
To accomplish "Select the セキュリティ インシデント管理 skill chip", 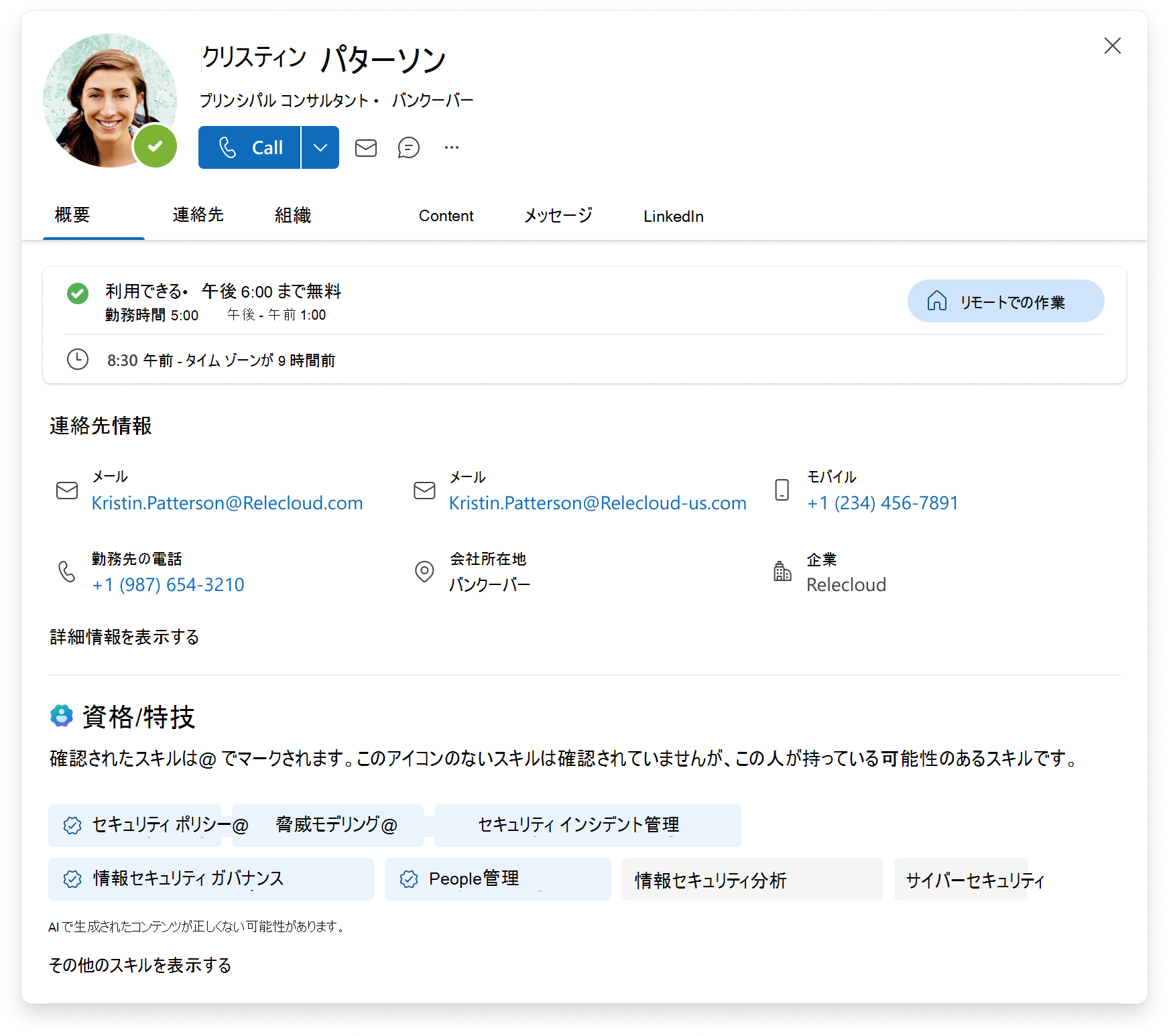I will click(x=588, y=825).
